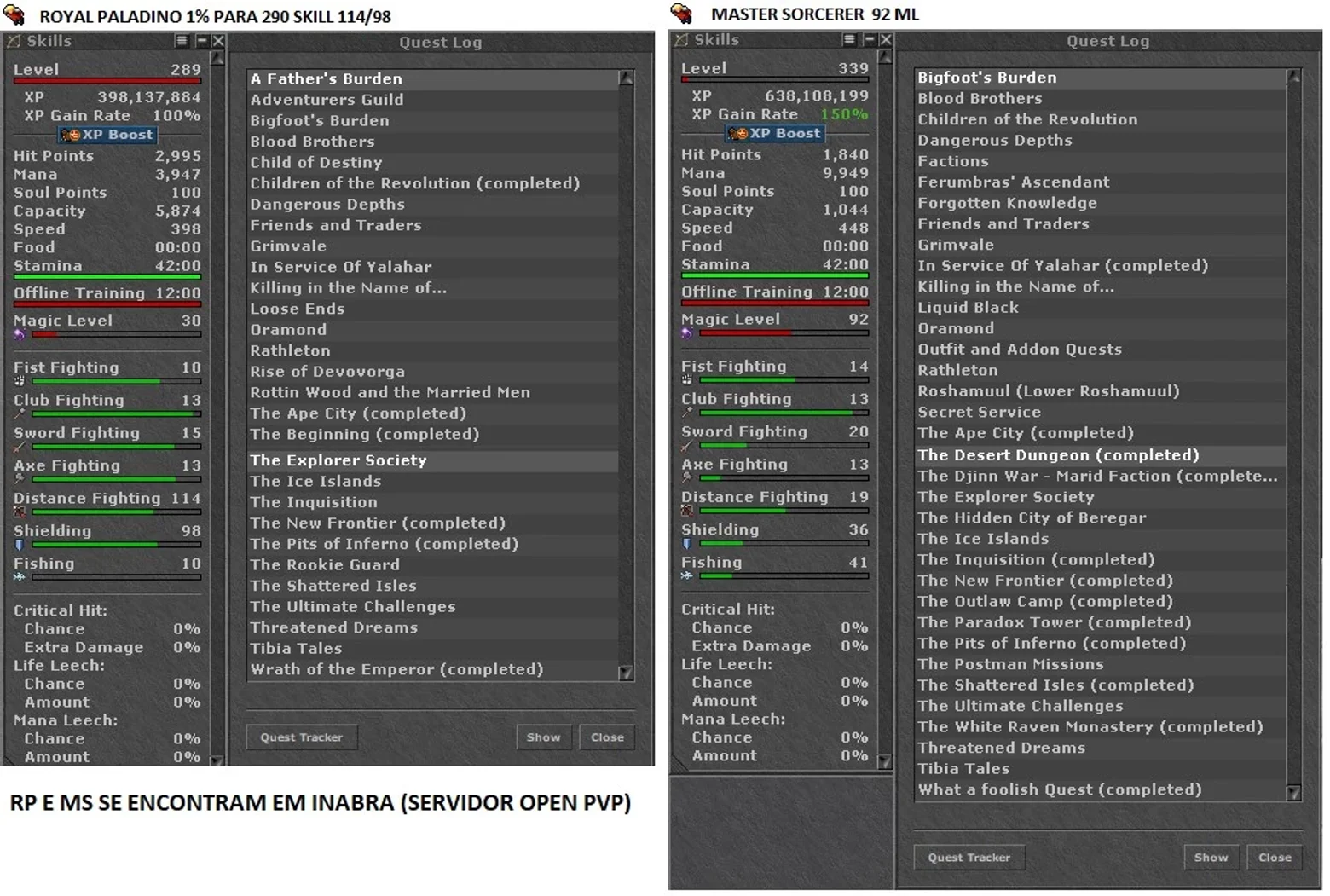Click the up arrow of the left Skills scrollbar
The height and width of the screenshot is (896, 1330).
click(x=217, y=58)
